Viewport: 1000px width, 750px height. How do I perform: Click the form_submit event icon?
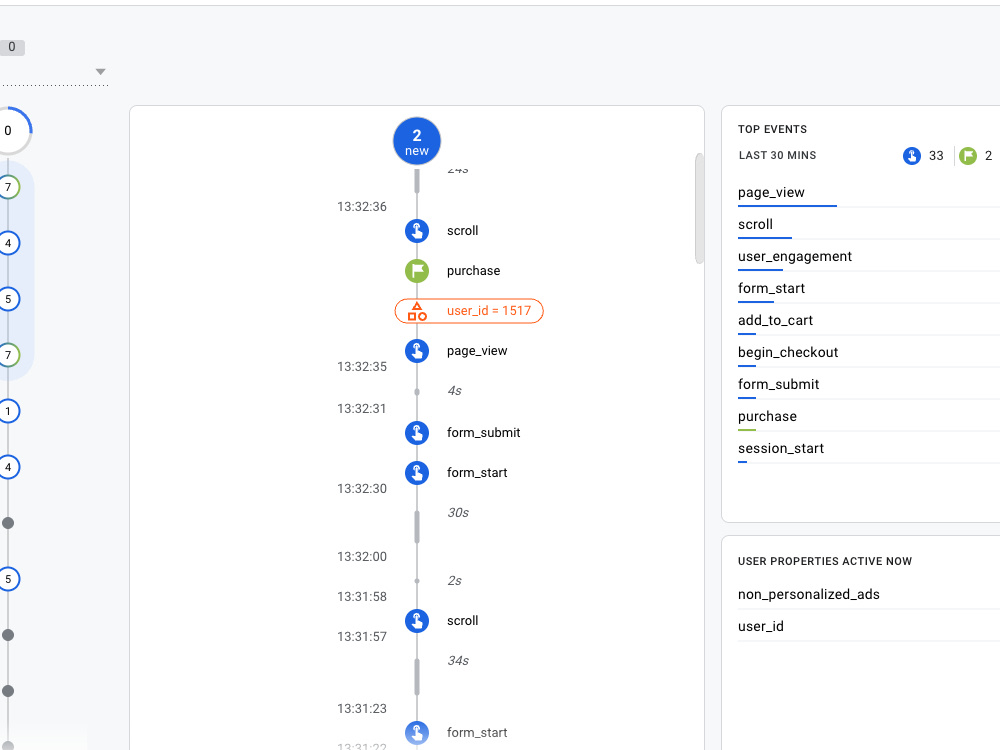416,432
